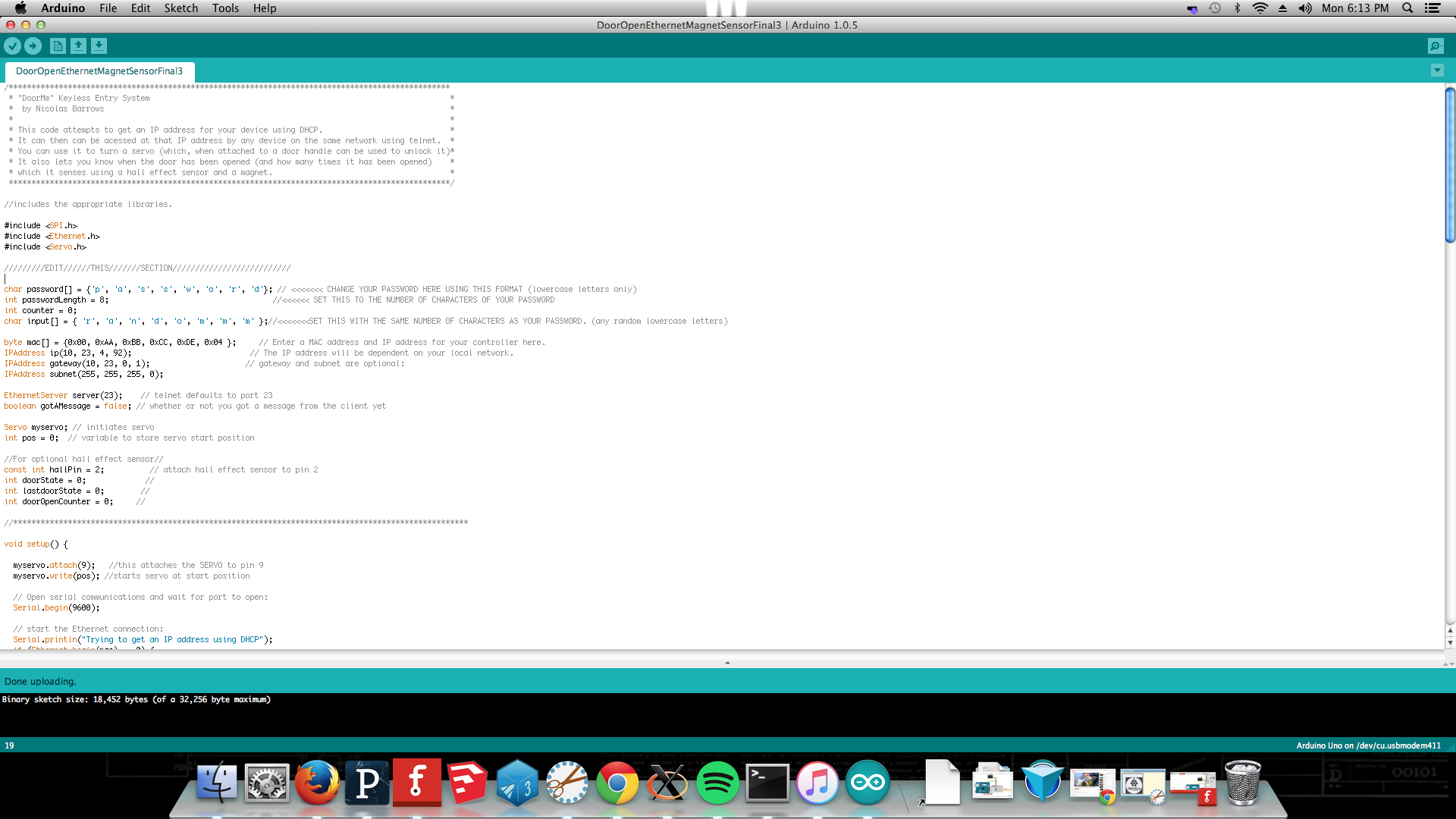Save the current sketch

(99, 45)
